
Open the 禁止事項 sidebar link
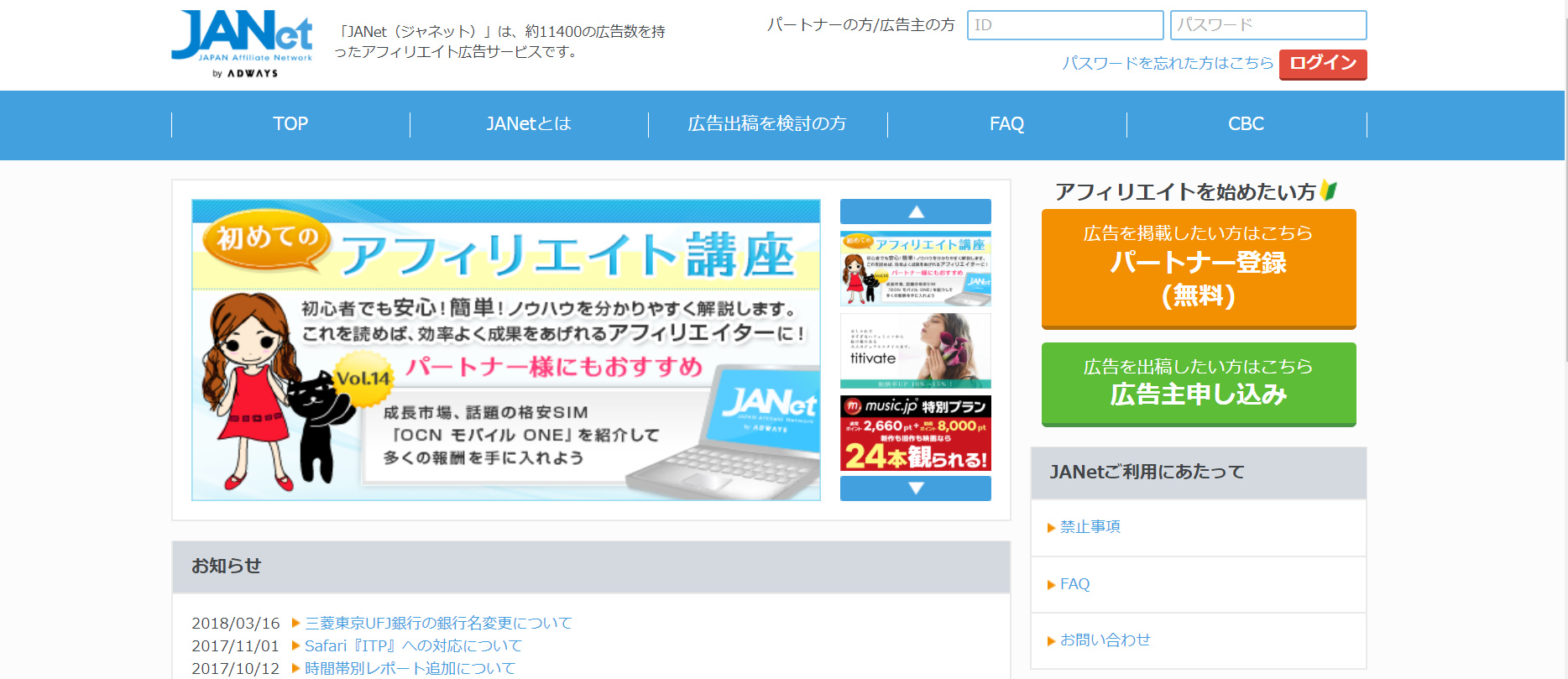click(x=1090, y=526)
